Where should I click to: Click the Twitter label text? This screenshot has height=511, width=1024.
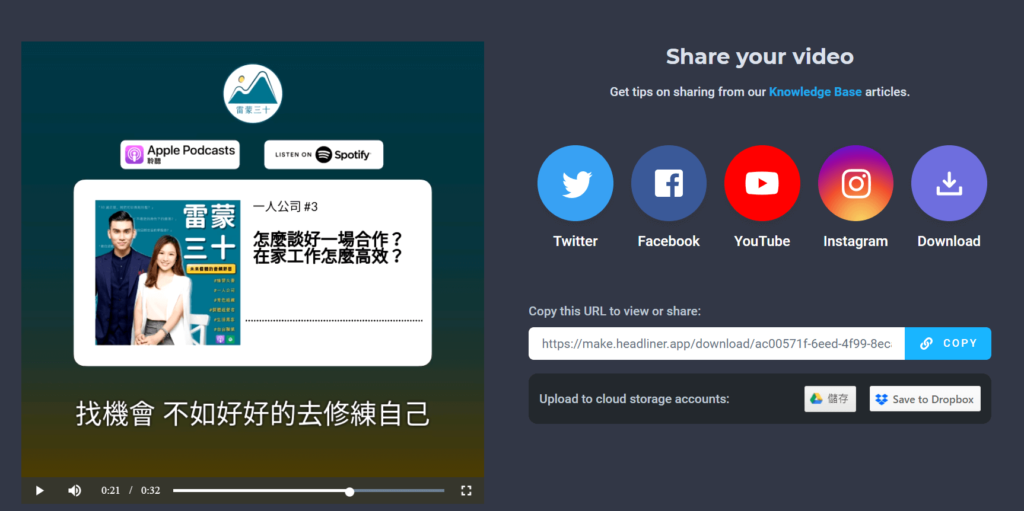(x=575, y=241)
